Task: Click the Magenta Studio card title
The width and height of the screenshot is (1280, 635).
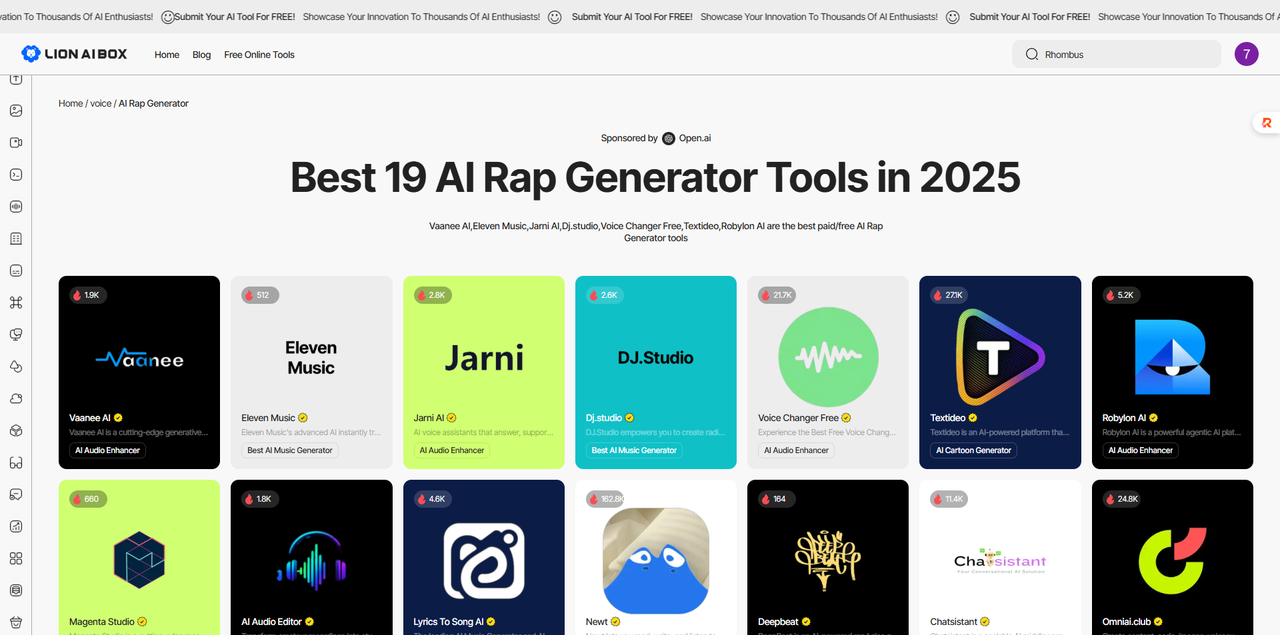Action: pos(102,622)
